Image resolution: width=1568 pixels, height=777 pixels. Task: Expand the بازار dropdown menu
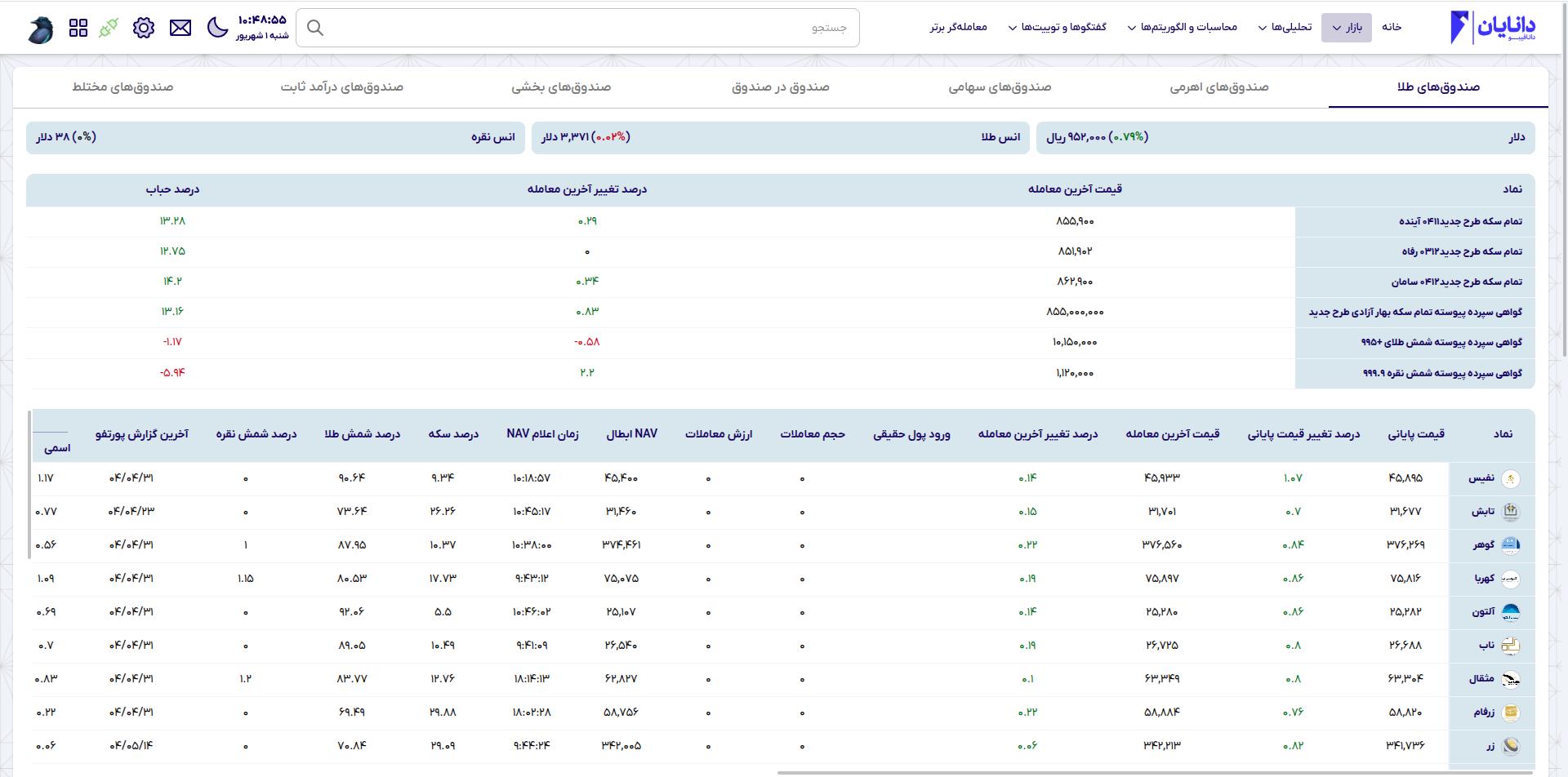click(1347, 27)
